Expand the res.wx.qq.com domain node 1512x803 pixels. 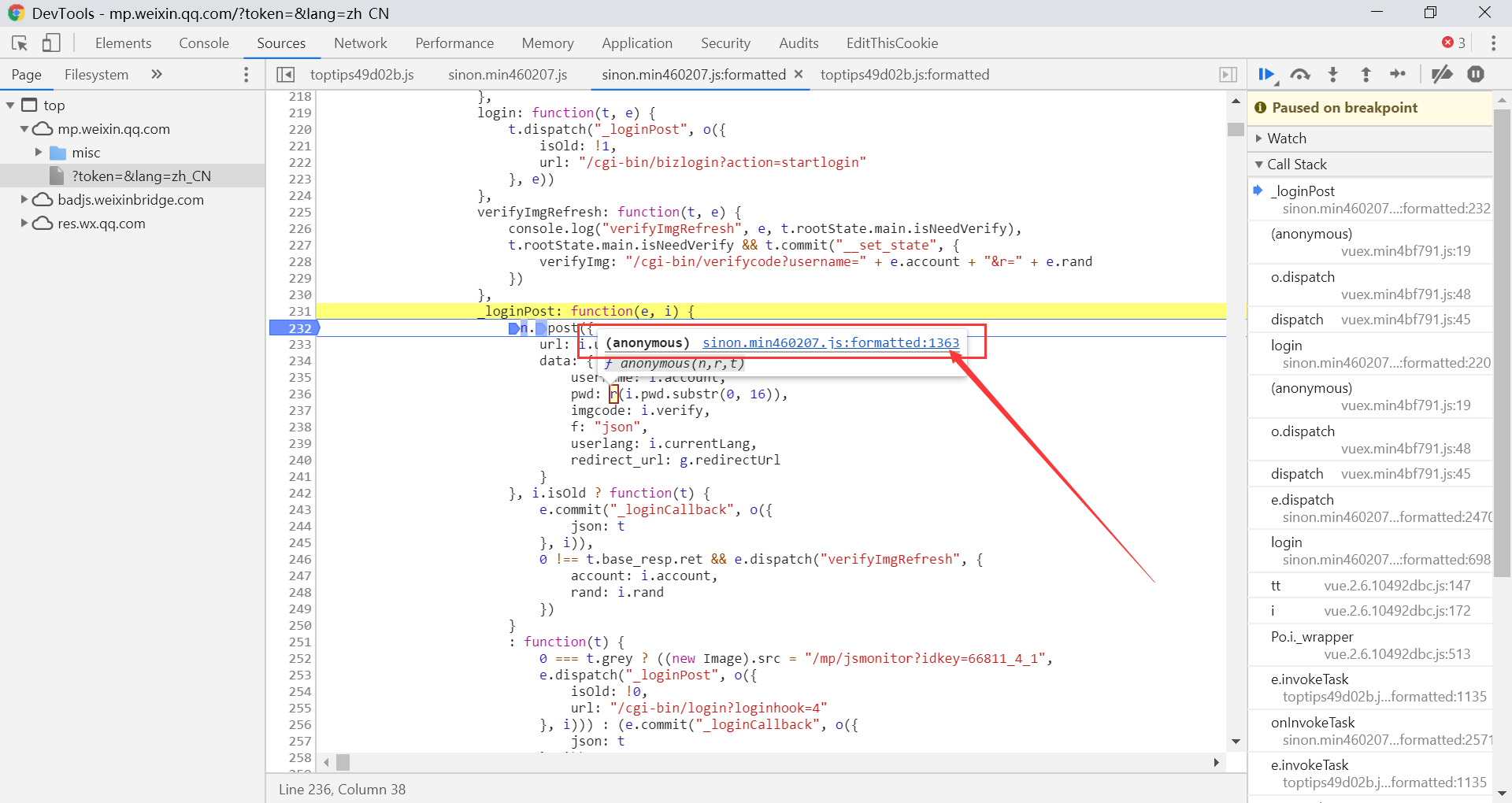24,223
